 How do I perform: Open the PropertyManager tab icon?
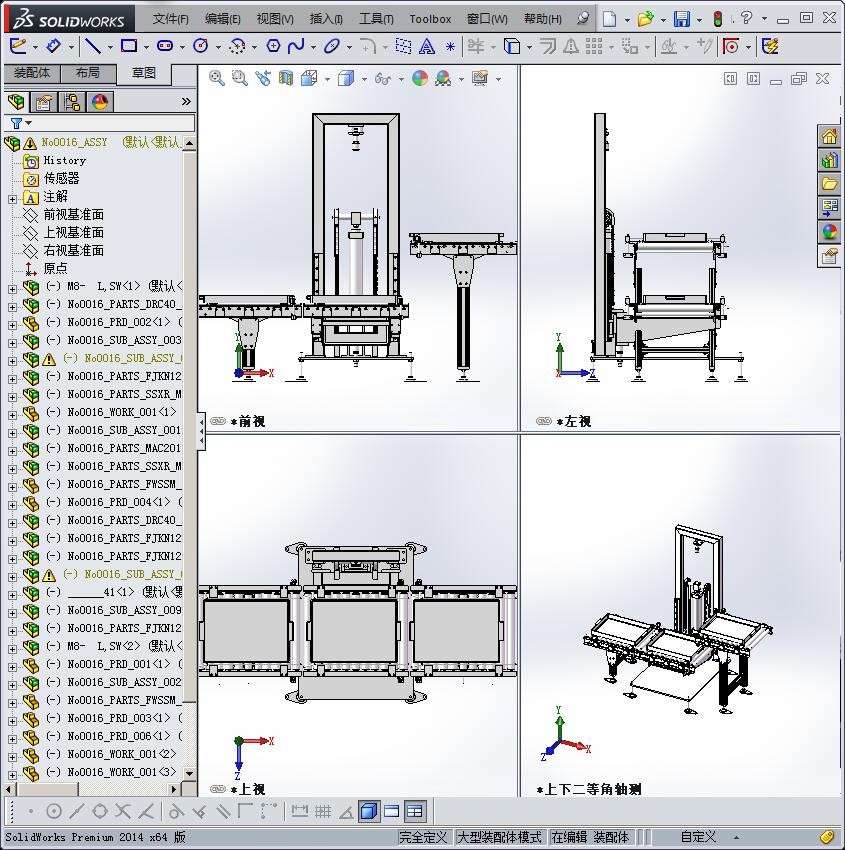click(44, 102)
